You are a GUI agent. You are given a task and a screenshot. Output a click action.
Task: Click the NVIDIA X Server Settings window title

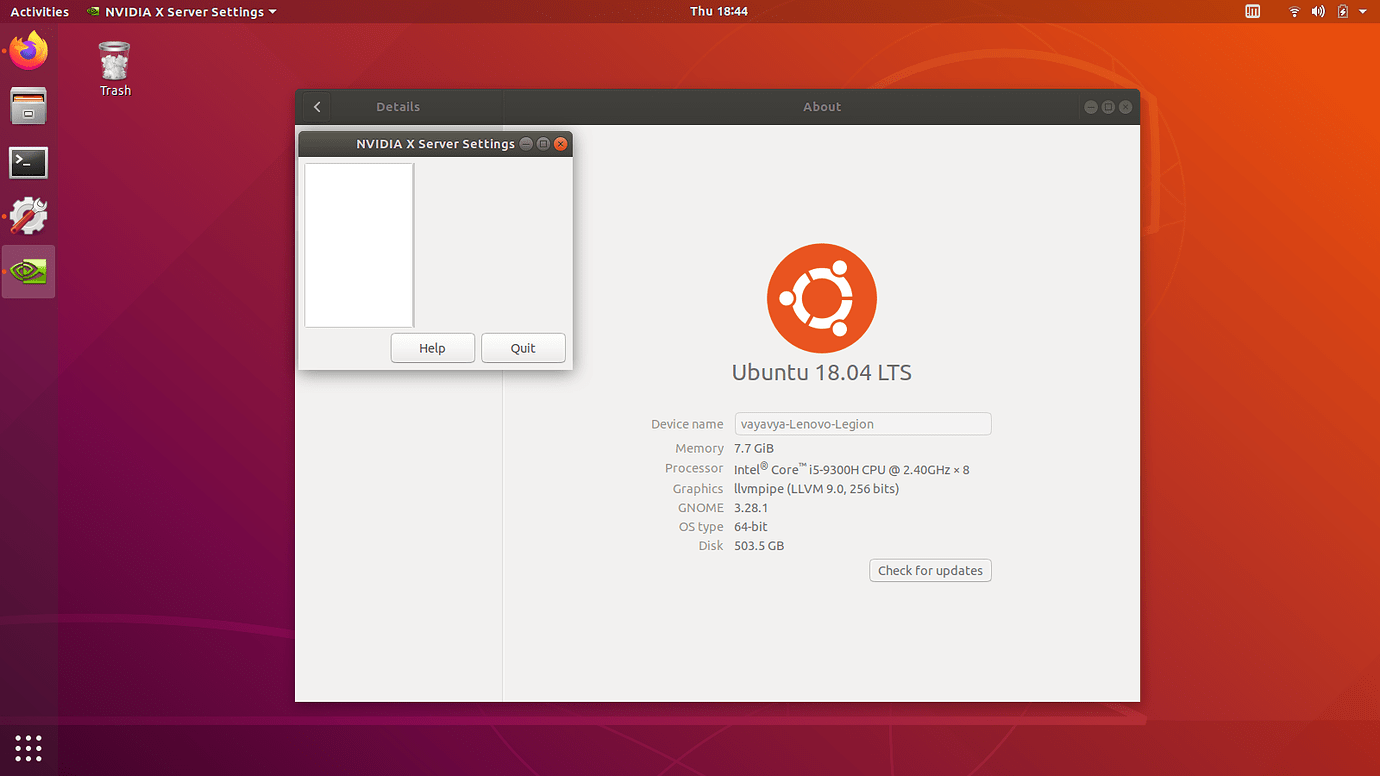click(436, 144)
